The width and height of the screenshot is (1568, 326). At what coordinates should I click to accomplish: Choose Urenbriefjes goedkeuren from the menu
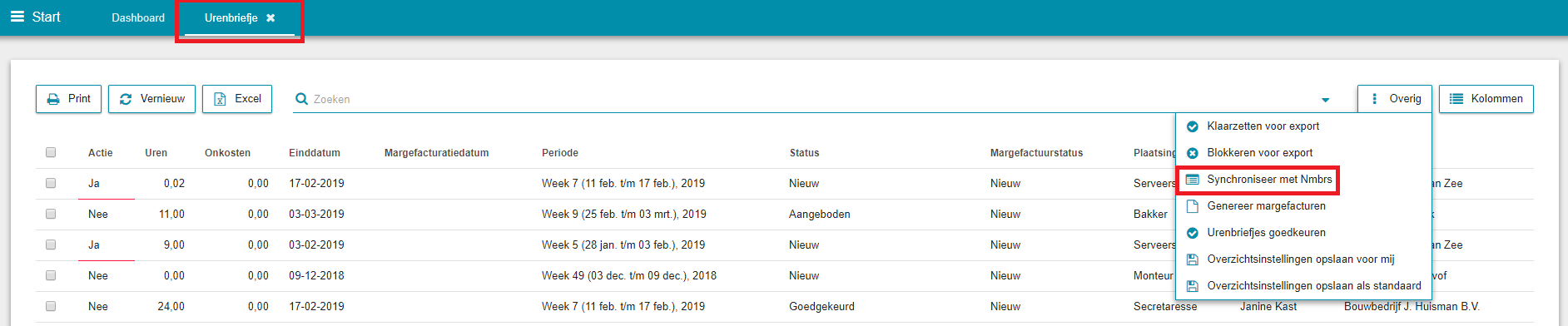(x=1266, y=233)
